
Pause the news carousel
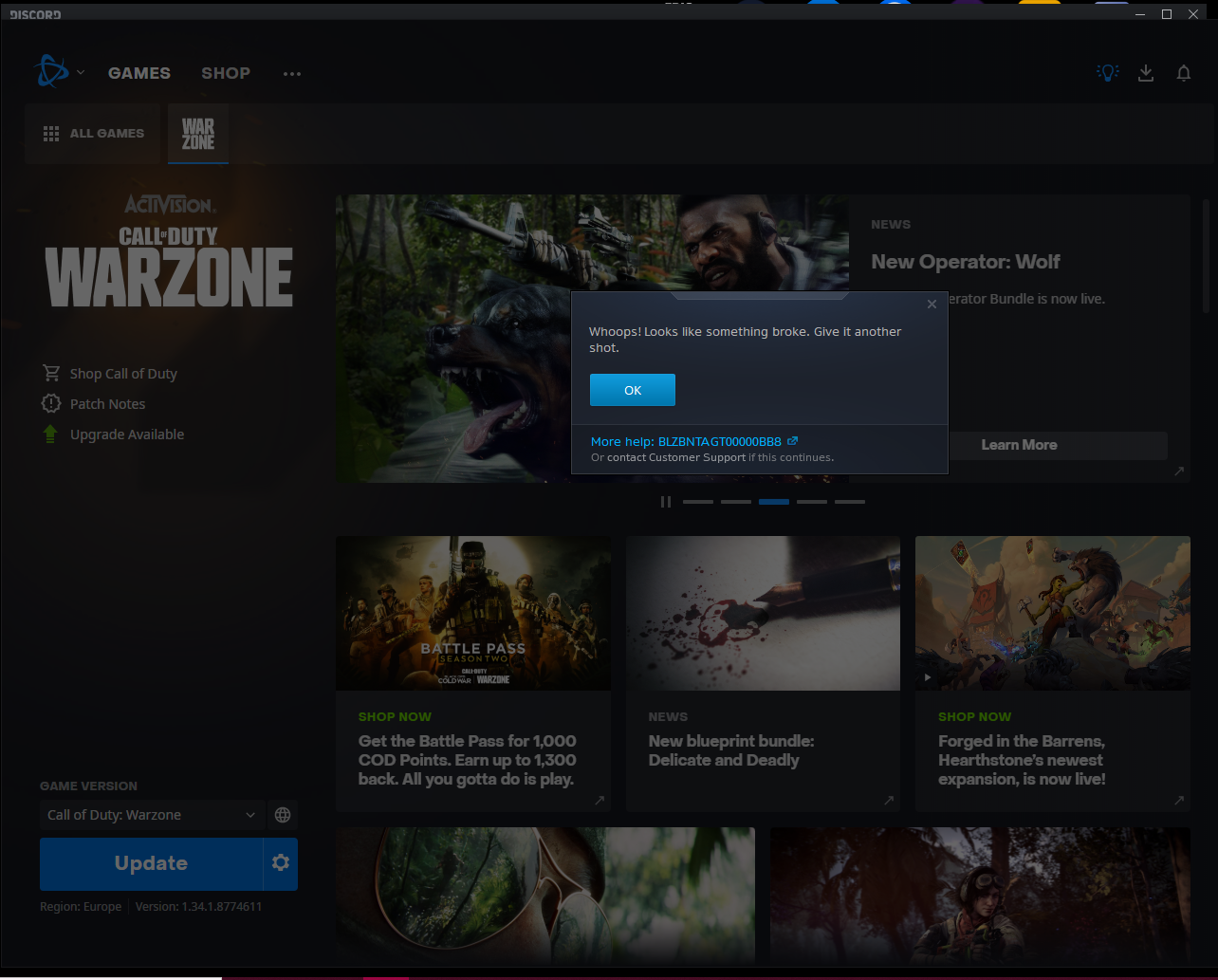[x=666, y=502]
